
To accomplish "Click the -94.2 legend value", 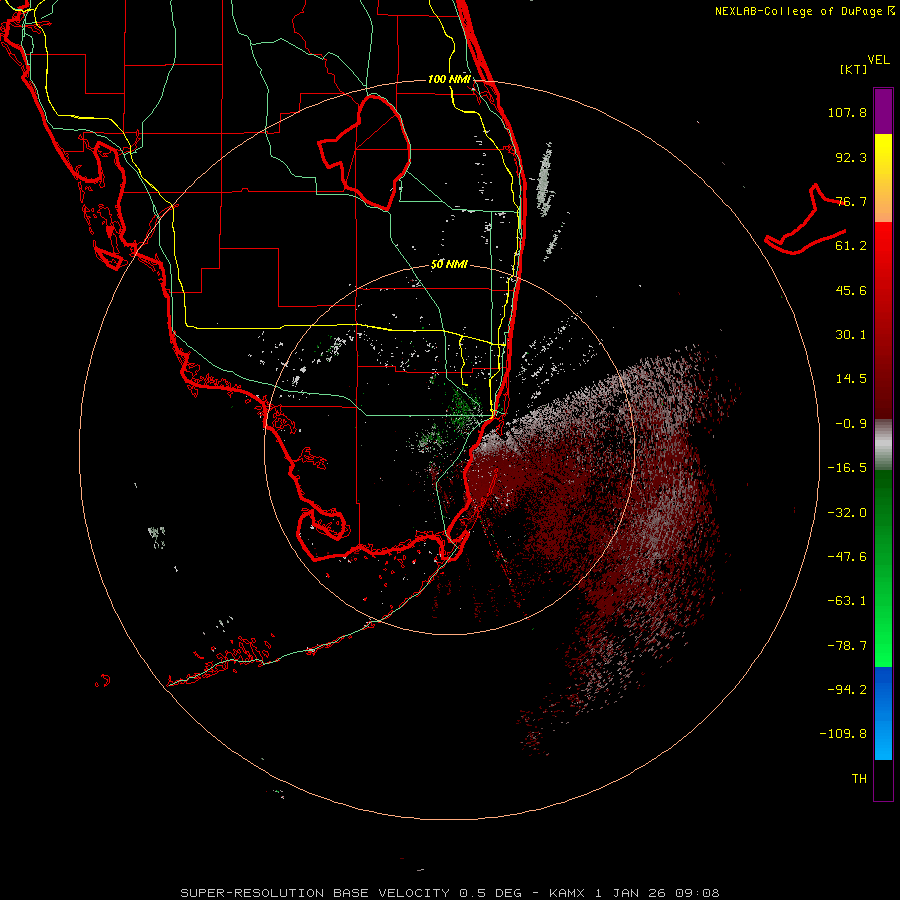I will click(x=847, y=689).
